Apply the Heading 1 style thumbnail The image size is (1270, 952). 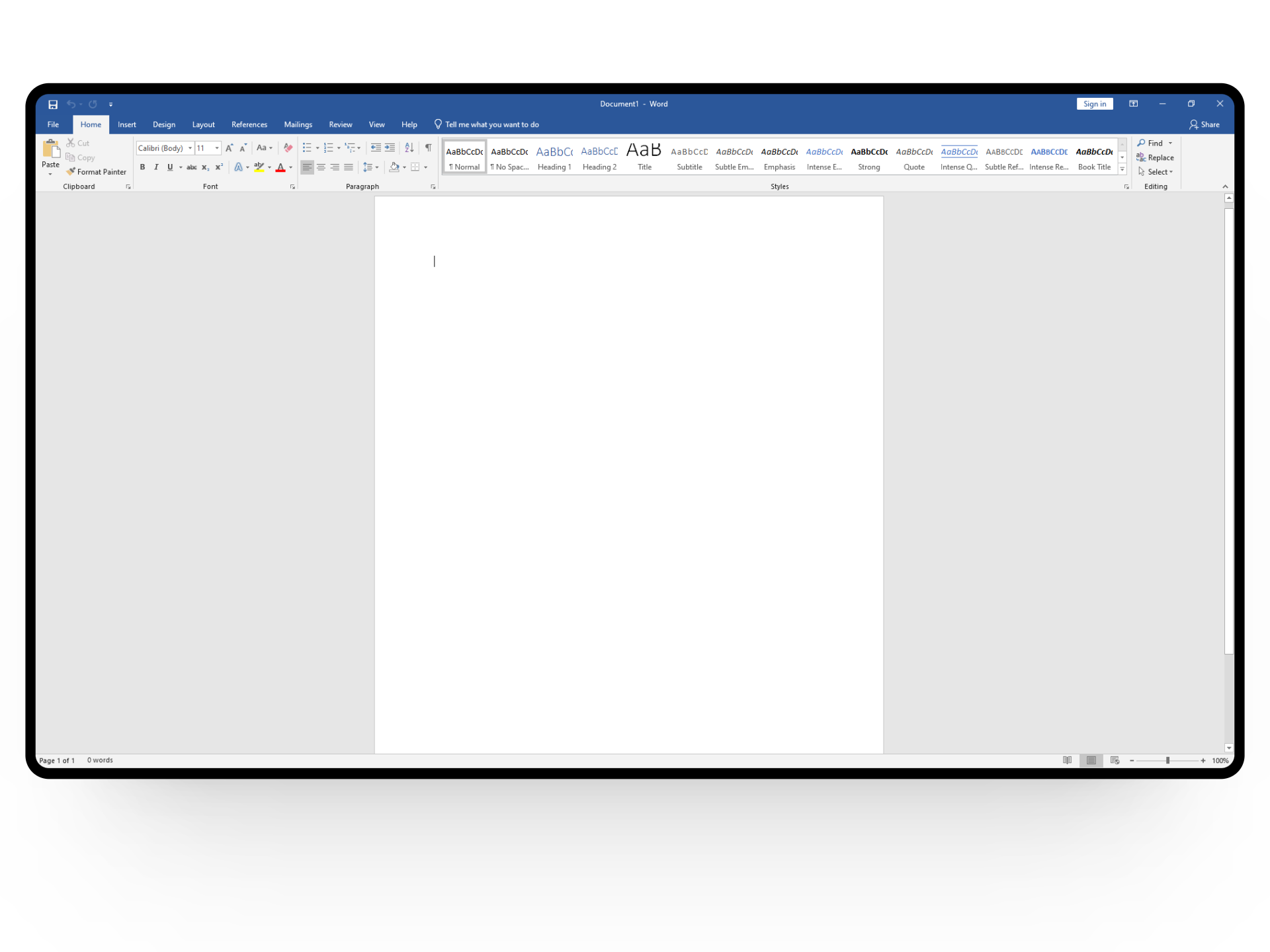click(x=554, y=157)
